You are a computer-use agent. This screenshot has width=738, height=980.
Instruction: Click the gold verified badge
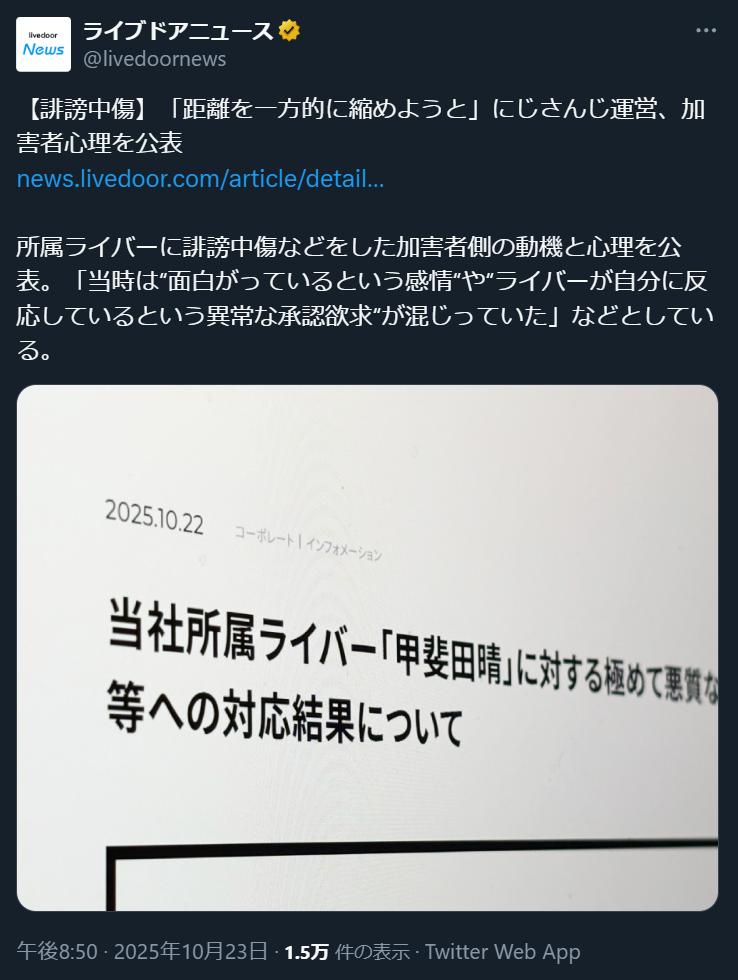289,30
